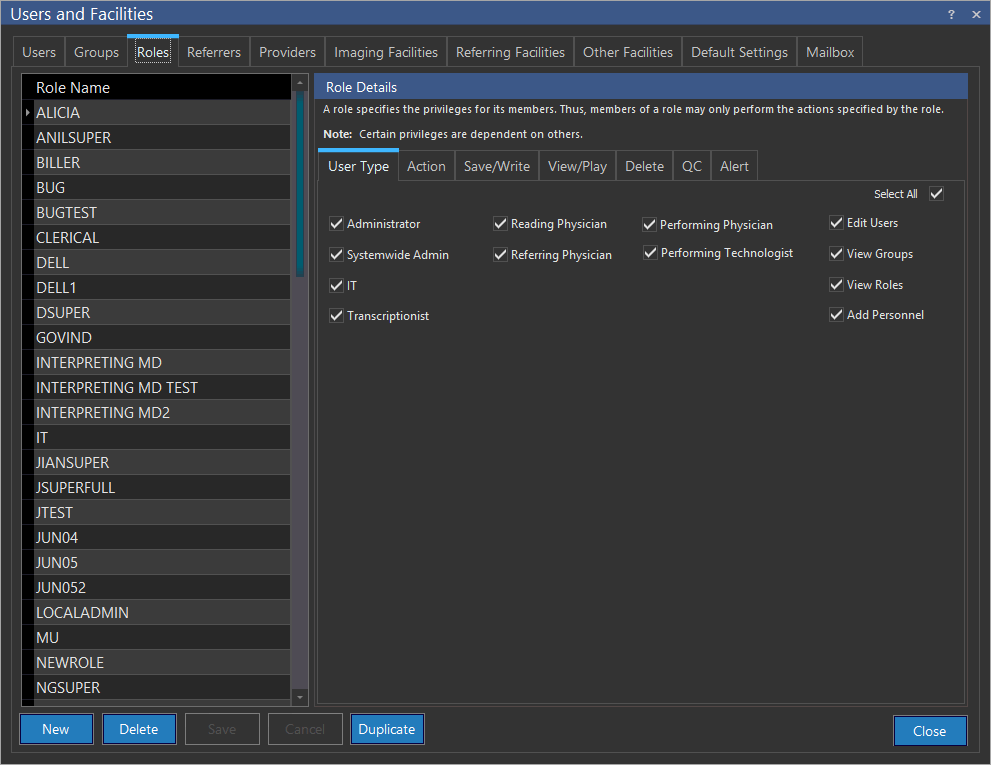
Task: Select the INTERPRETING MD role row
Action: point(98,362)
